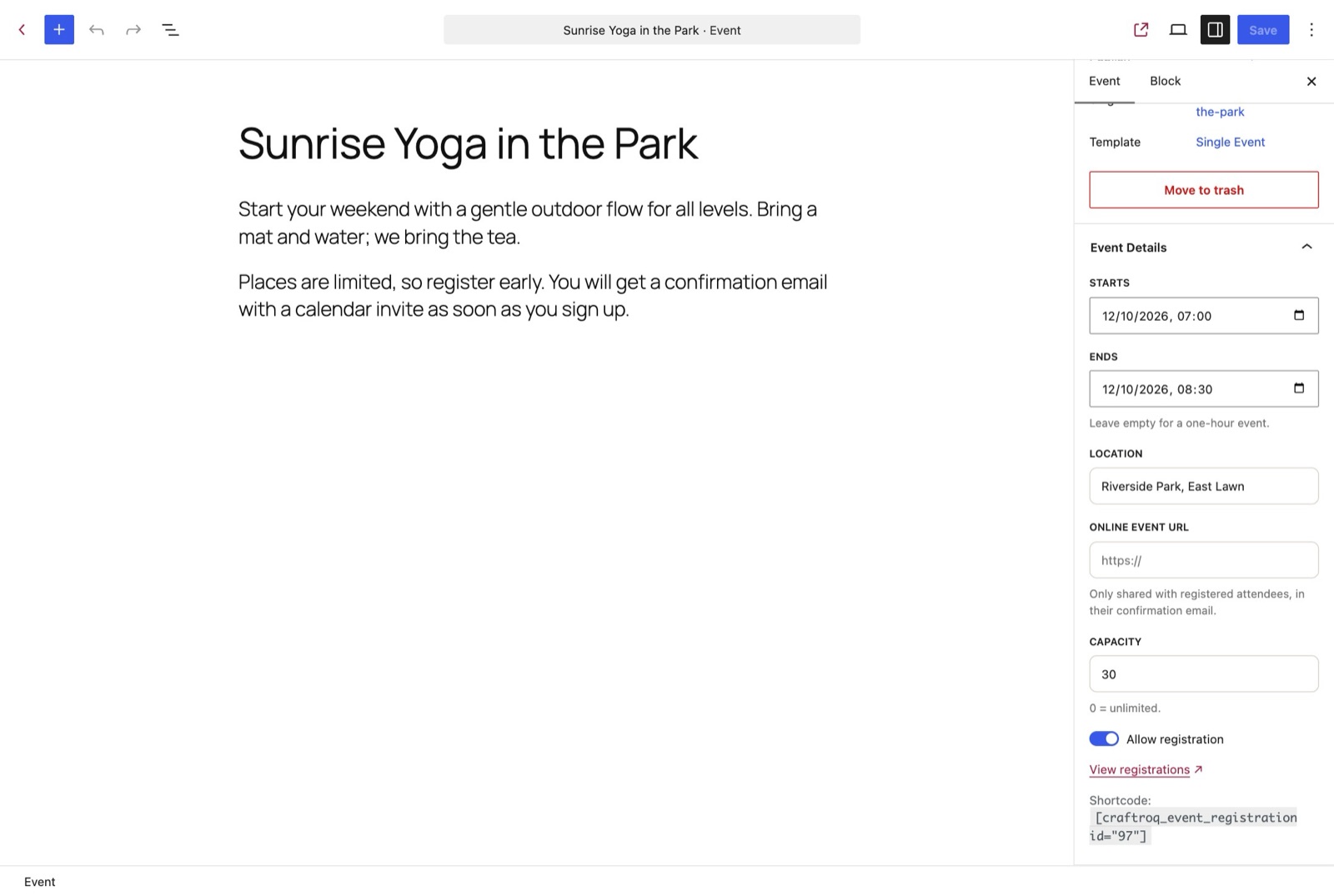Switch to the Event tab

[x=1105, y=81]
